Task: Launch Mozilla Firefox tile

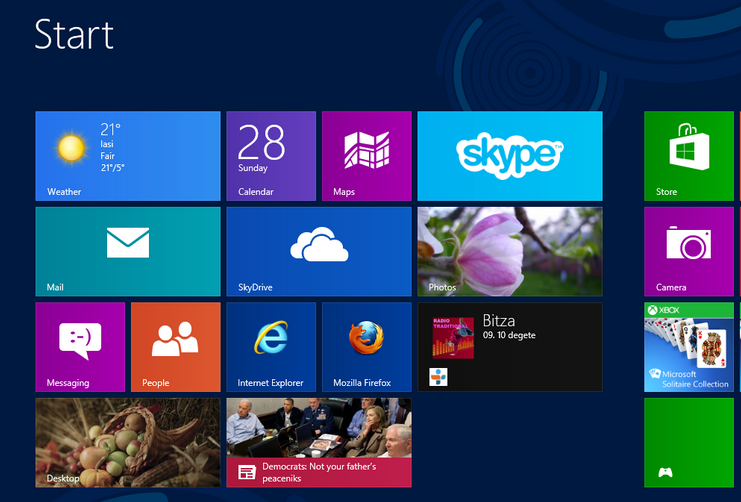Action: [367, 347]
